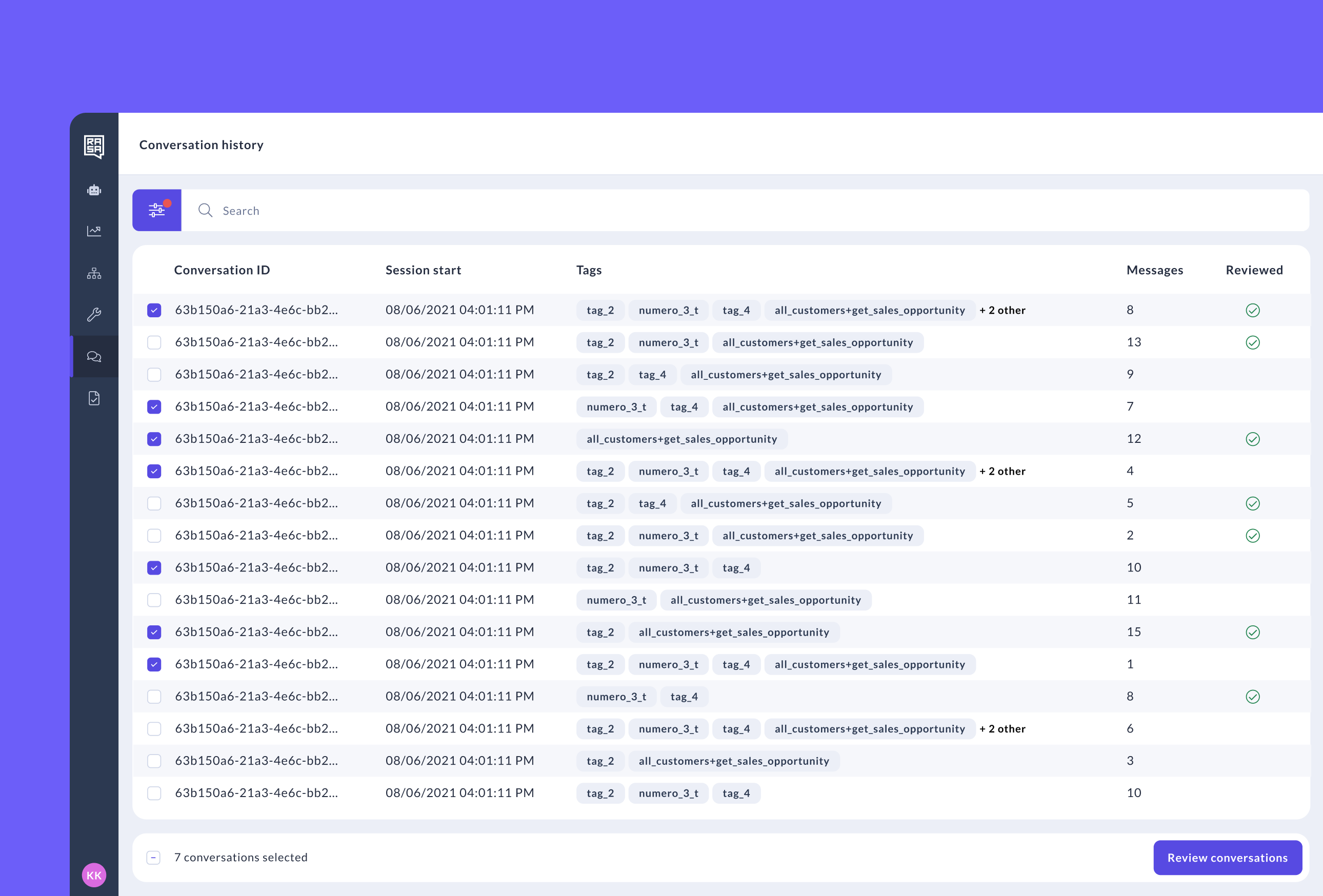The height and width of the screenshot is (896, 1323).
Task: Expand '+ 2 other' tags in 6-message row
Action: [1002, 729]
